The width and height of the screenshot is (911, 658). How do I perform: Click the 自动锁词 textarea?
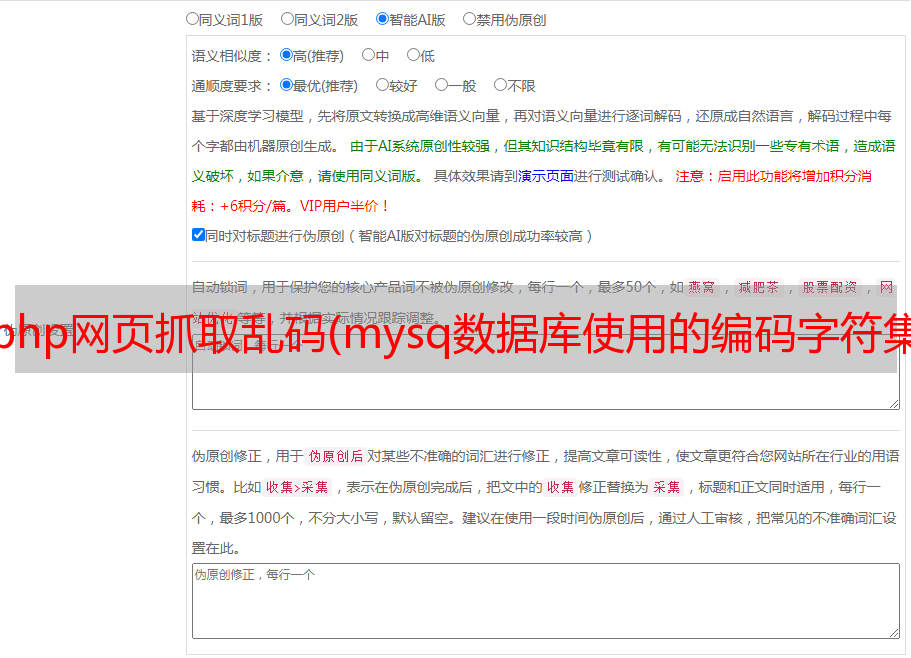click(x=546, y=372)
